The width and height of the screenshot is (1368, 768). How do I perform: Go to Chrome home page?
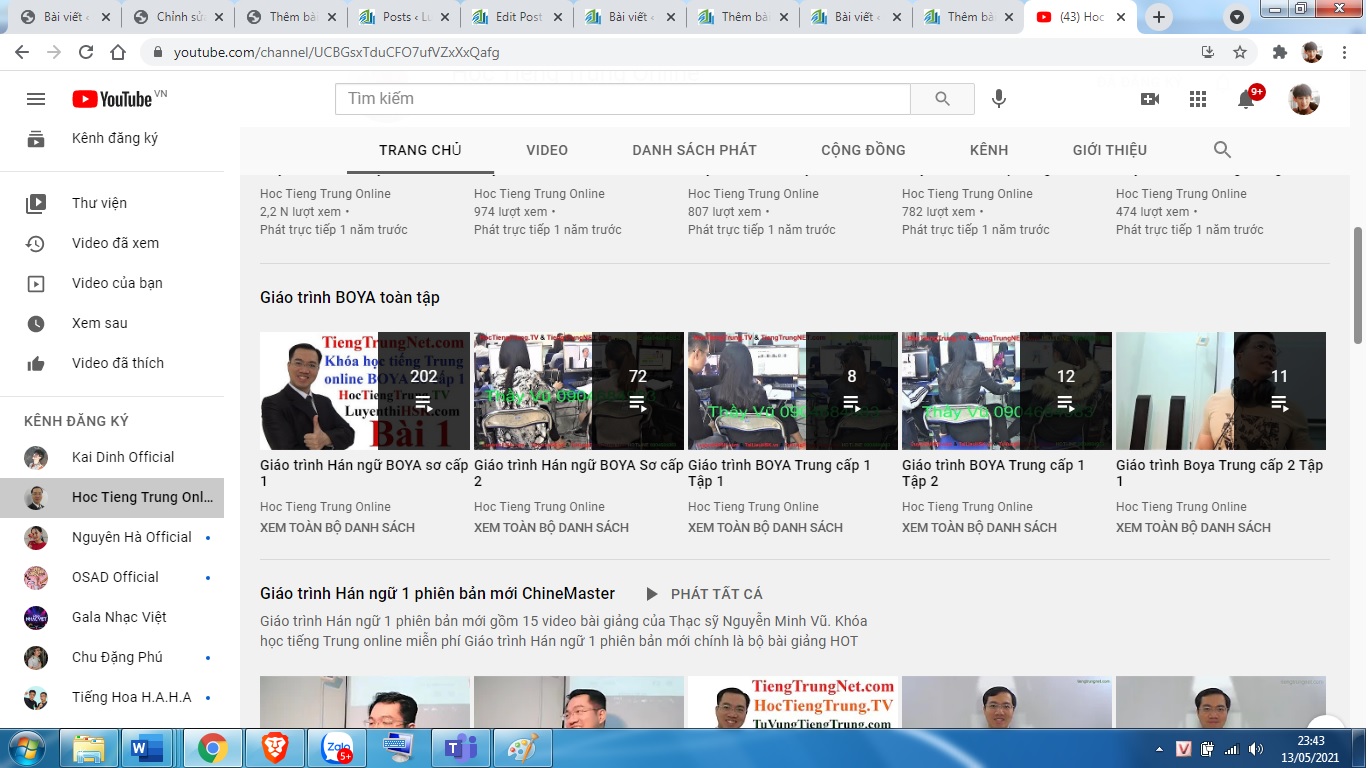click(x=118, y=52)
